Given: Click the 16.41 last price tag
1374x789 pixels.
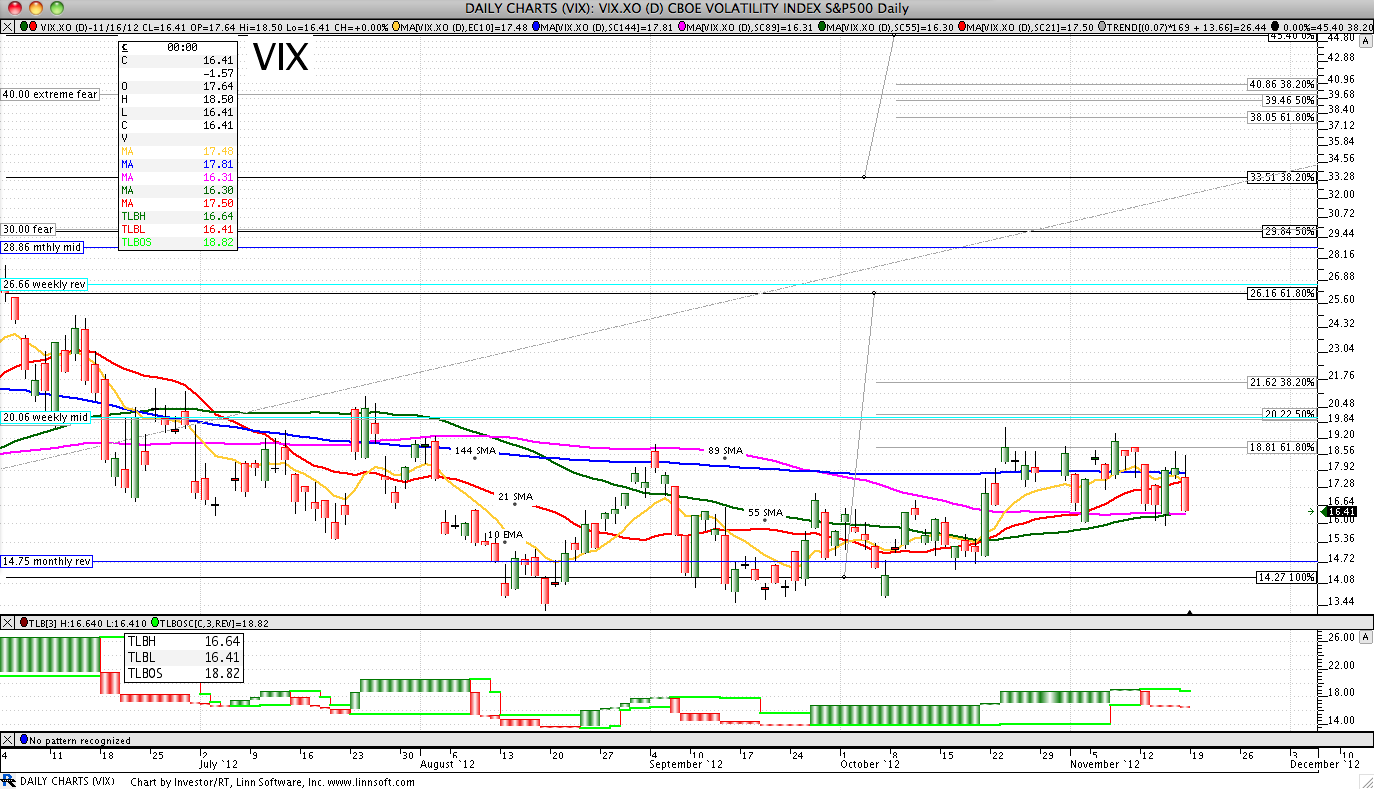Looking at the screenshot, I should click(1343, 511).
